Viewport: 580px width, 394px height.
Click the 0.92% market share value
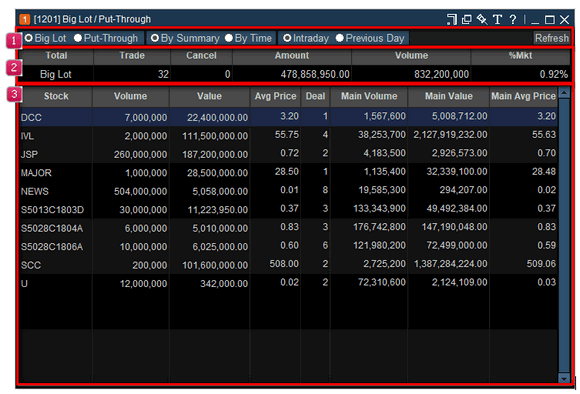(x=553, y=74)
